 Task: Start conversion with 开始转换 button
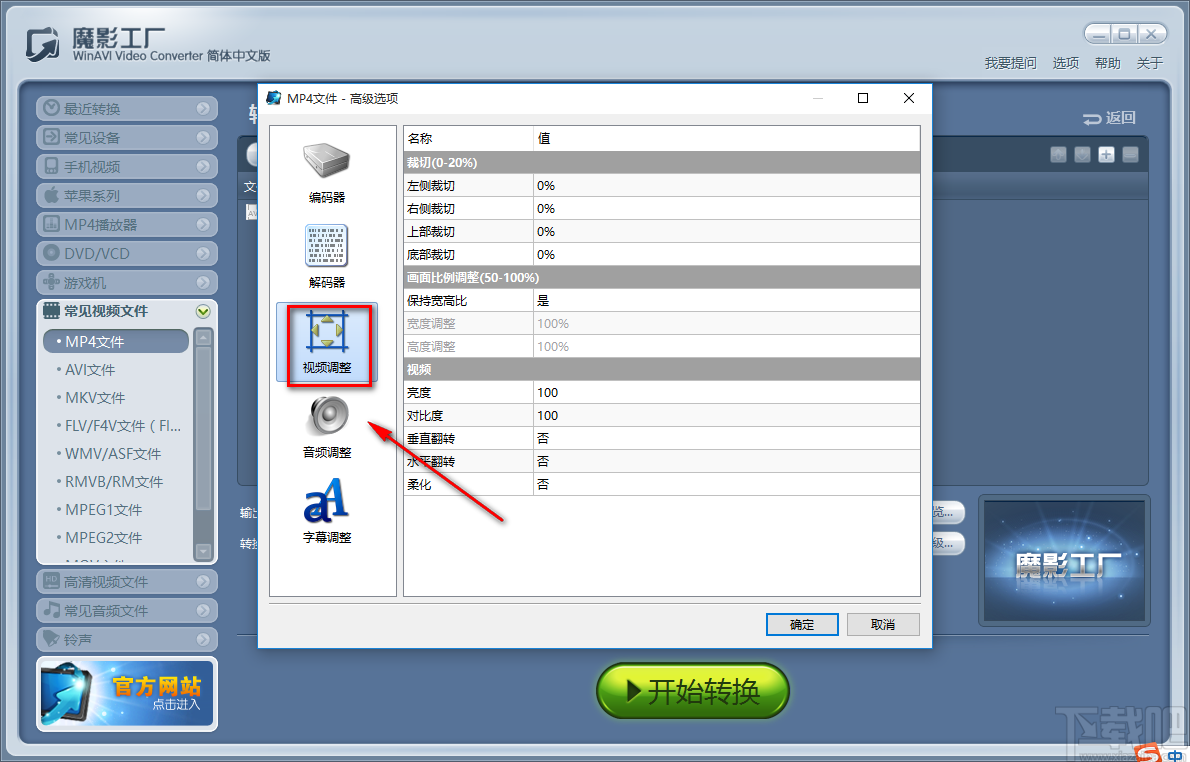693,691
